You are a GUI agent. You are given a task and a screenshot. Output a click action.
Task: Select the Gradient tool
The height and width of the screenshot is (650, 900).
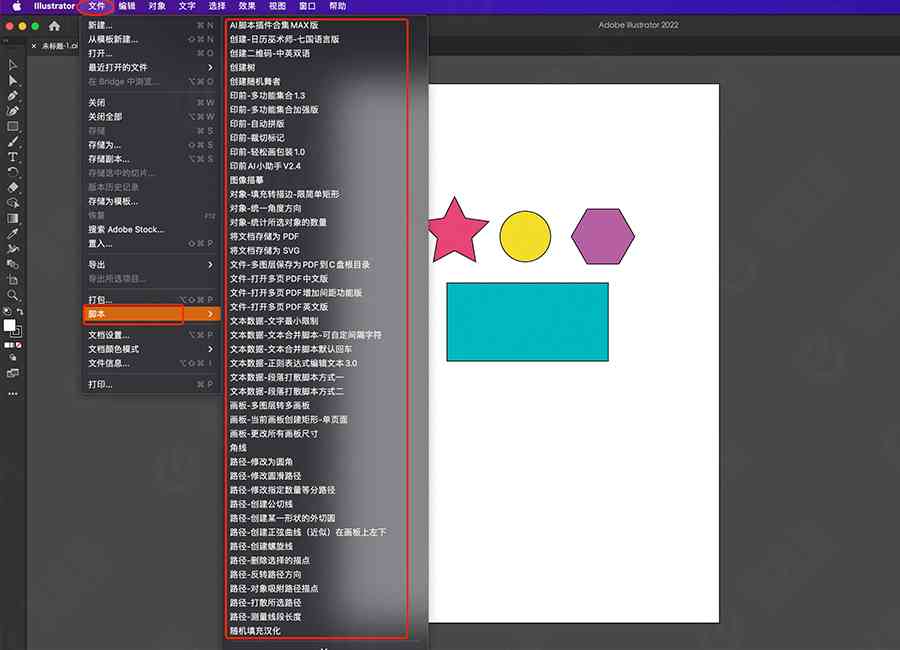(13, 218)
